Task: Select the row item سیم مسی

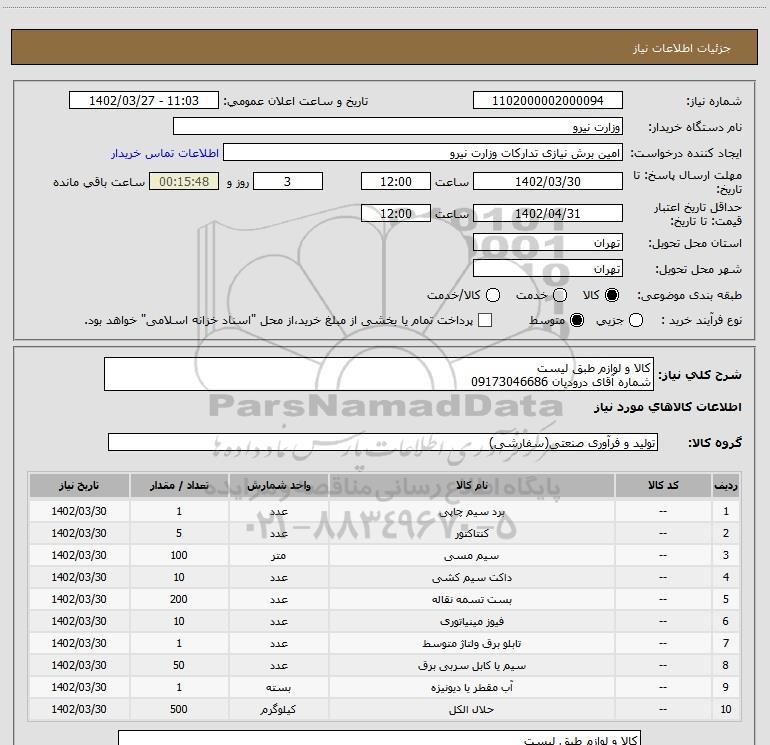Action: pos(471,555)
